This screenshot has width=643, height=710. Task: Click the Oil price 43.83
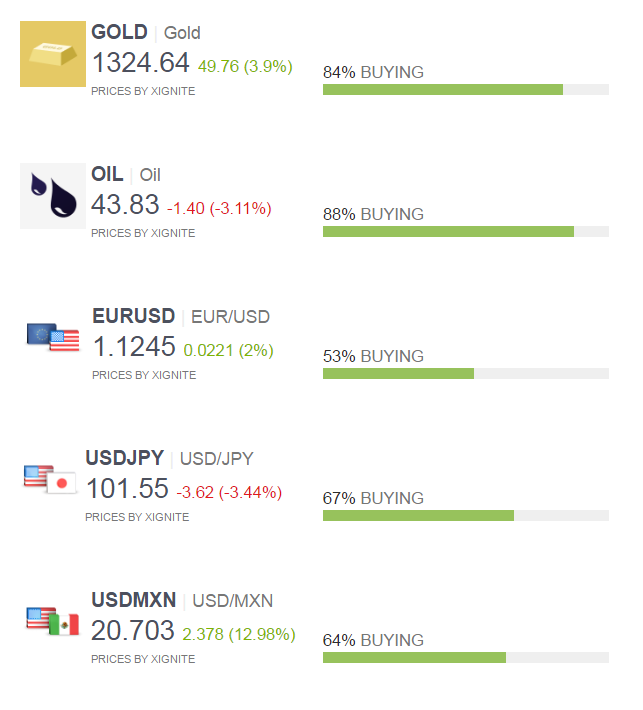point(125,204)
